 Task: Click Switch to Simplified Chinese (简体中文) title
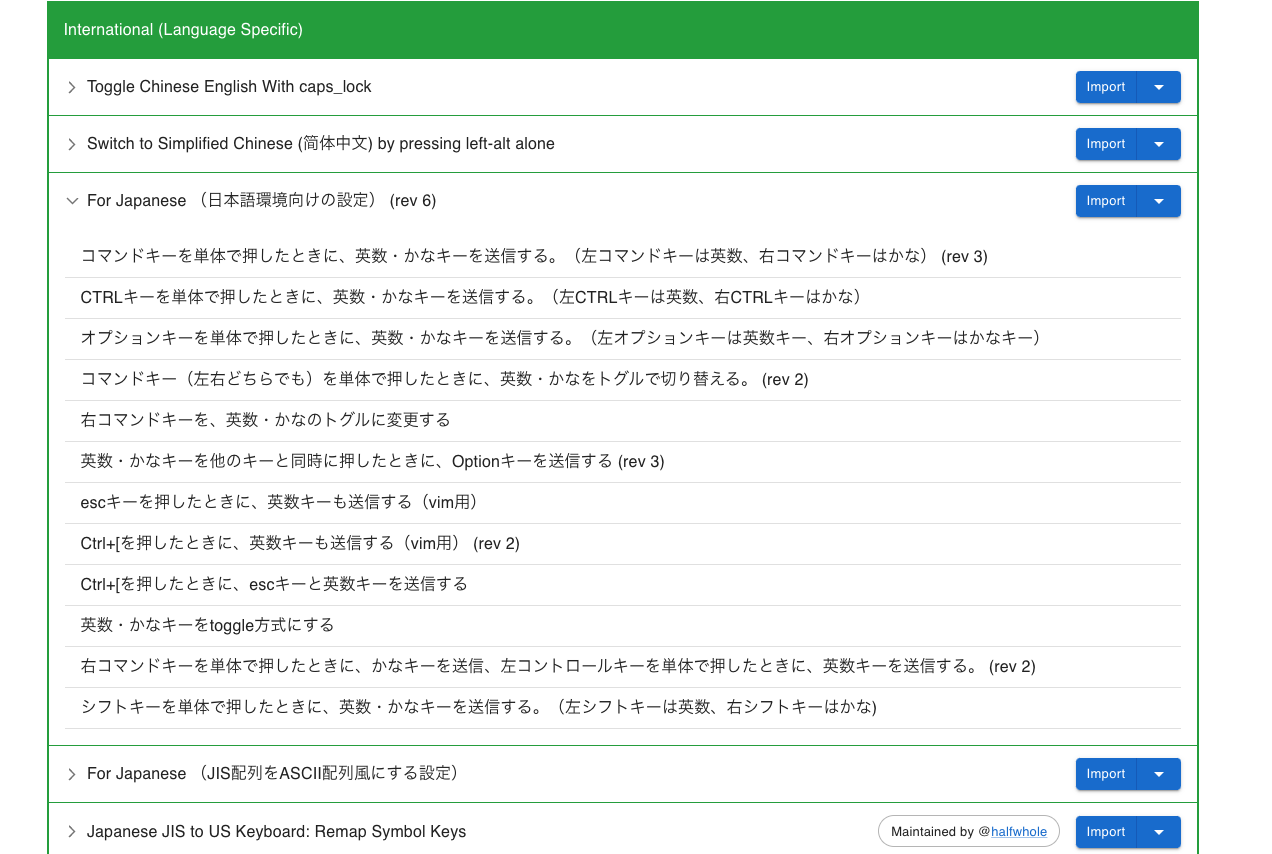point(321,144)
